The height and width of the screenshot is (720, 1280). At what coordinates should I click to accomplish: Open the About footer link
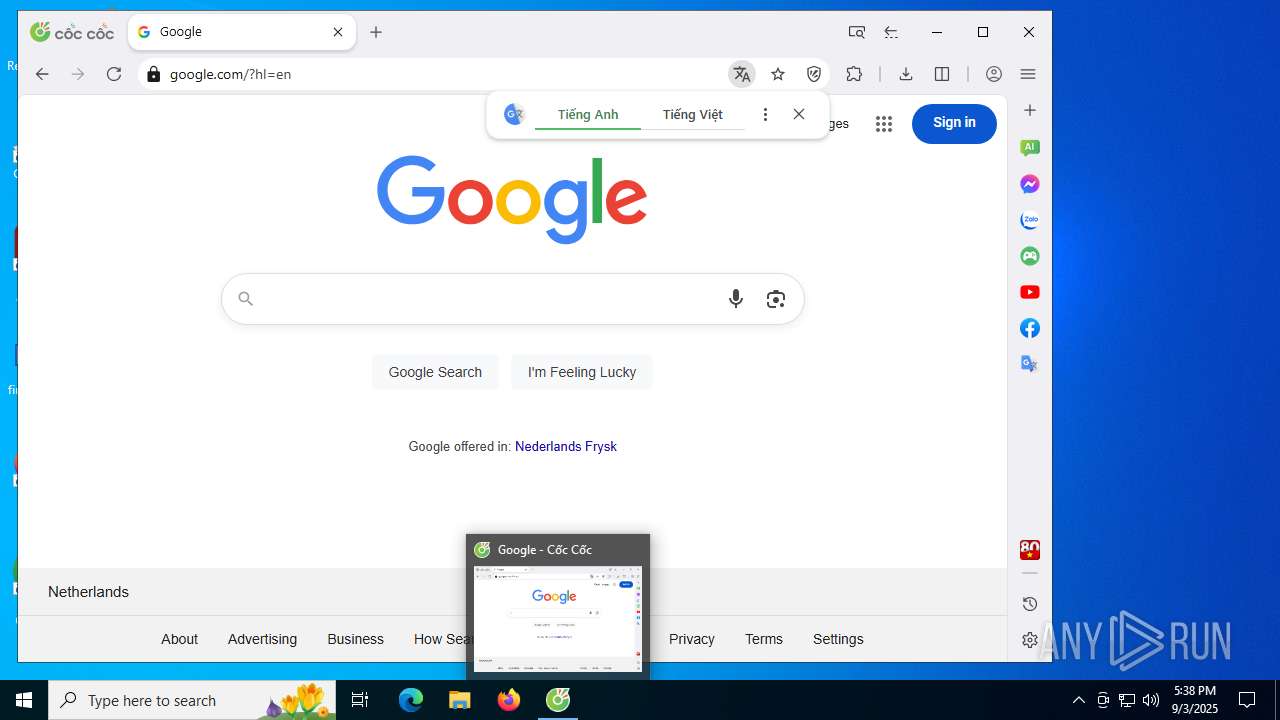[x=180, y=639]
